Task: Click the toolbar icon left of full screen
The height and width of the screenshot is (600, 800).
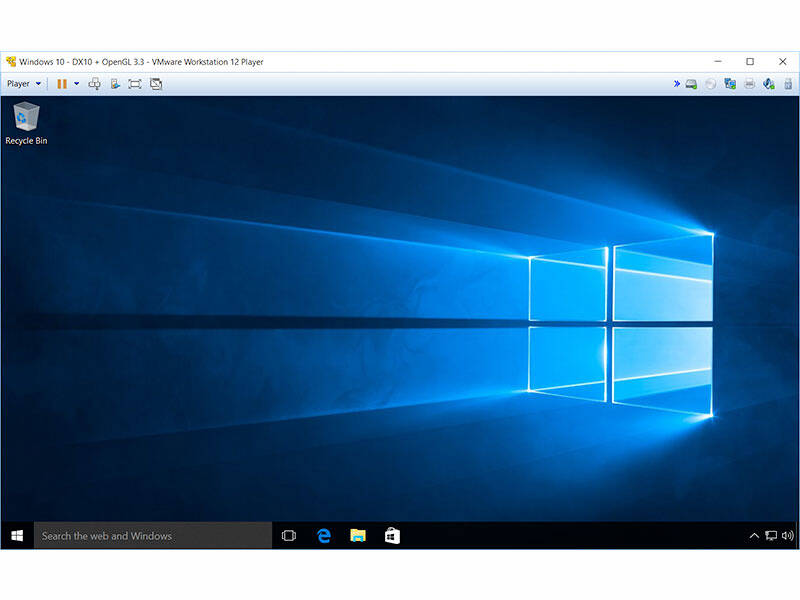Action: pyautogui.click(x=115, y=84)
